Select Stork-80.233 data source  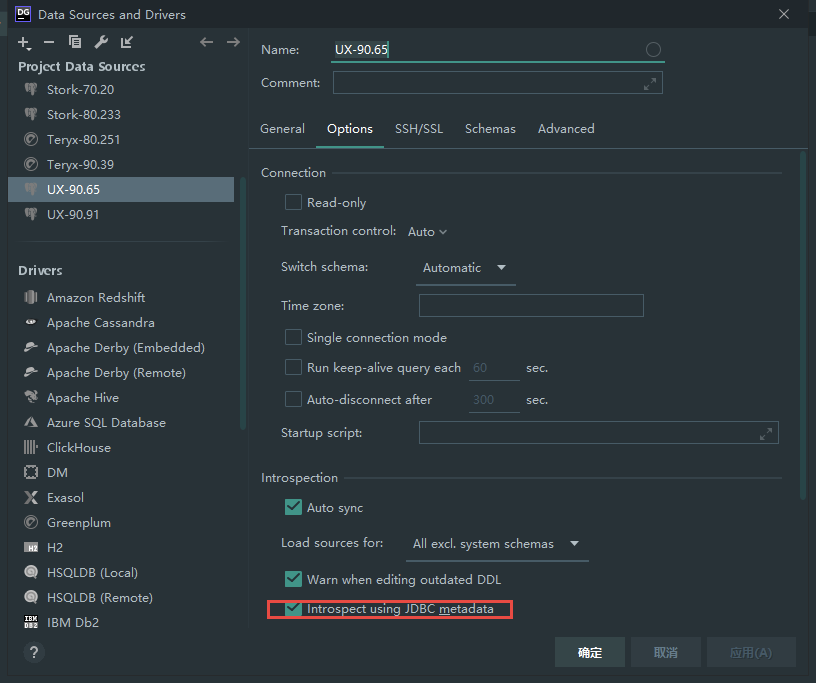121,115
